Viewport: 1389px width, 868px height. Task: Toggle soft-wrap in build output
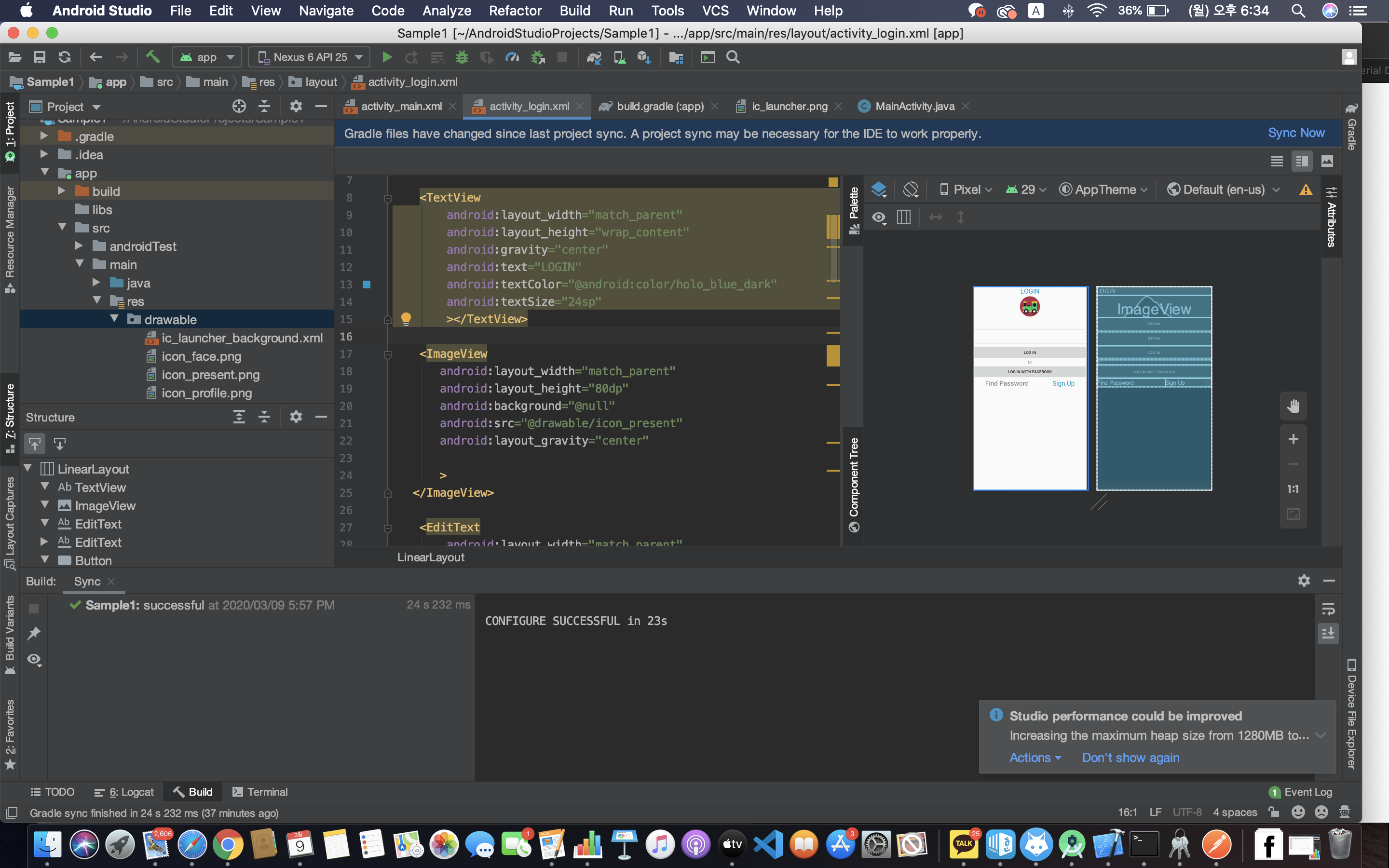click(1328, 609)
